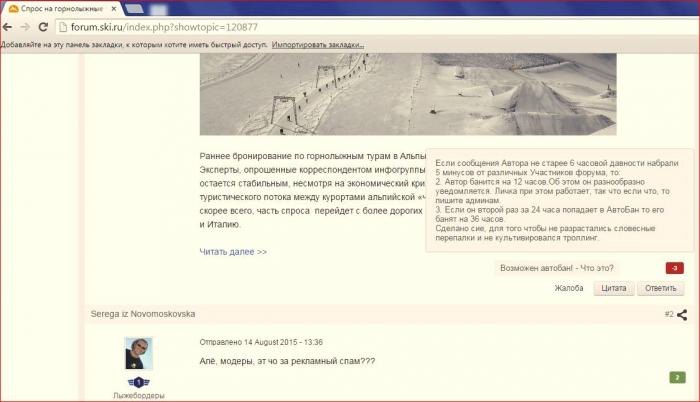Open Serega iz Novomoskovska's profile name
This screenshot has width=700, height=402.
click(x=143, y=314)
